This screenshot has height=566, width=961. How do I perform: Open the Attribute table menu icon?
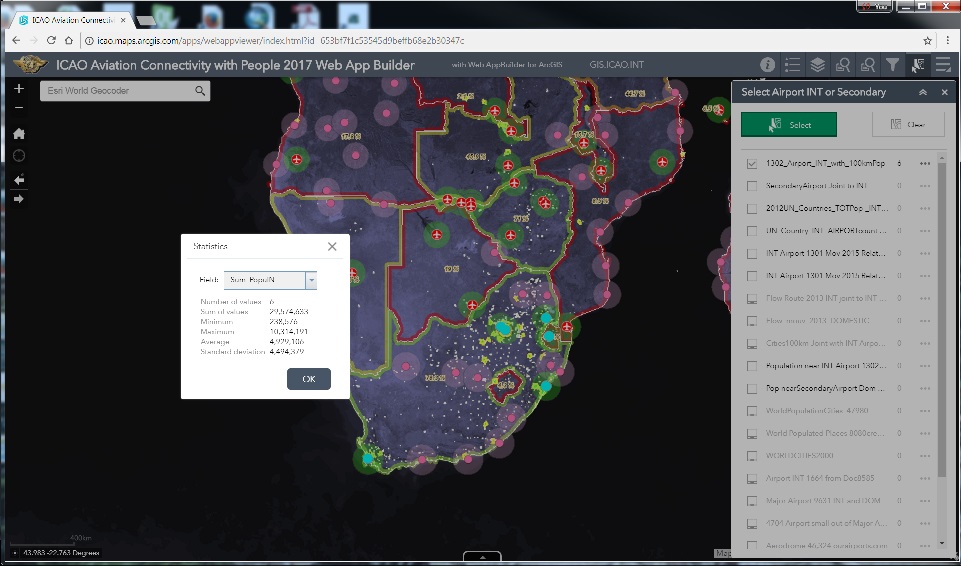click(x=943, y=65)
